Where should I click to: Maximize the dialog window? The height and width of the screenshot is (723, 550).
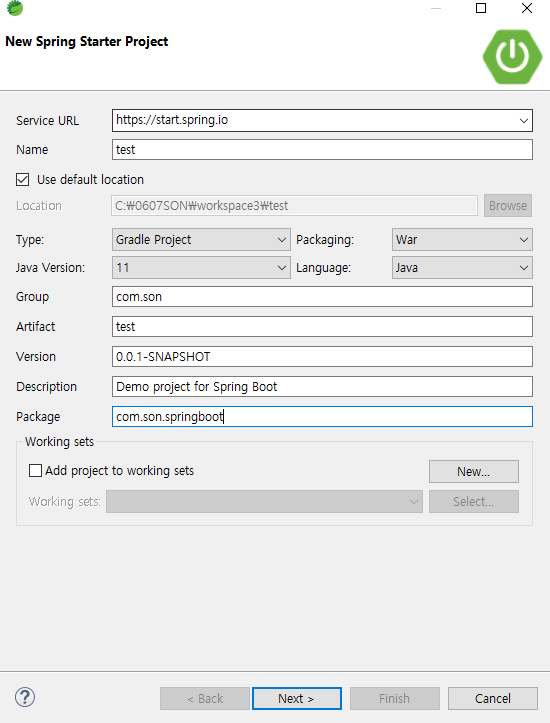(x=481, y=8)
